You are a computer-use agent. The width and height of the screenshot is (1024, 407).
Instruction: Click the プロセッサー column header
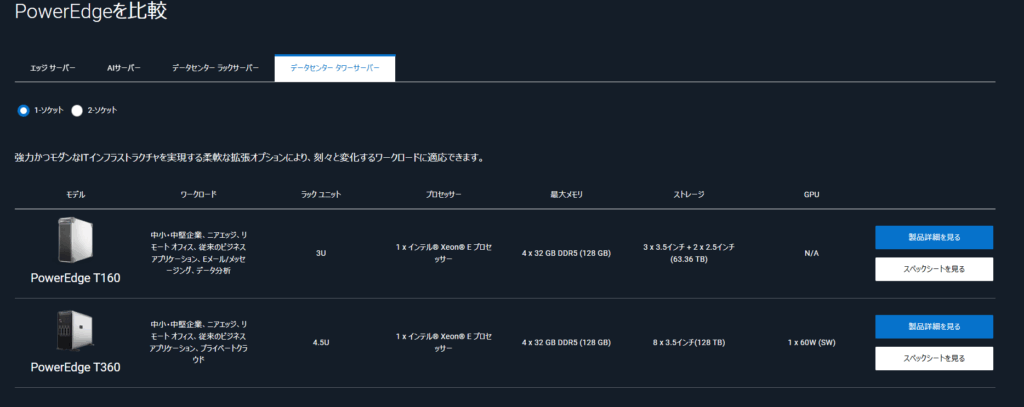tap(442, 193)
